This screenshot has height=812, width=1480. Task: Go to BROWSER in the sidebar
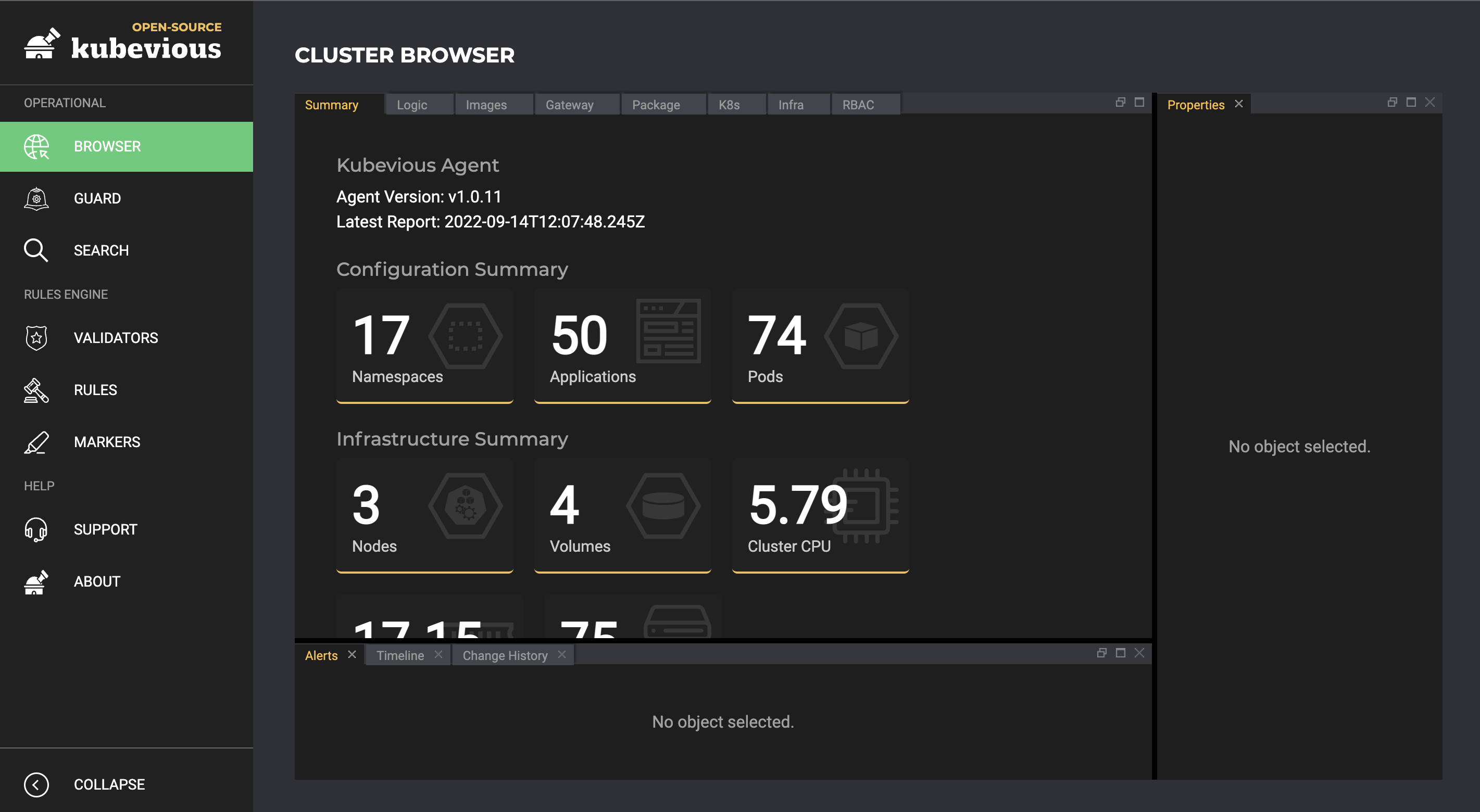pos(127,146)
